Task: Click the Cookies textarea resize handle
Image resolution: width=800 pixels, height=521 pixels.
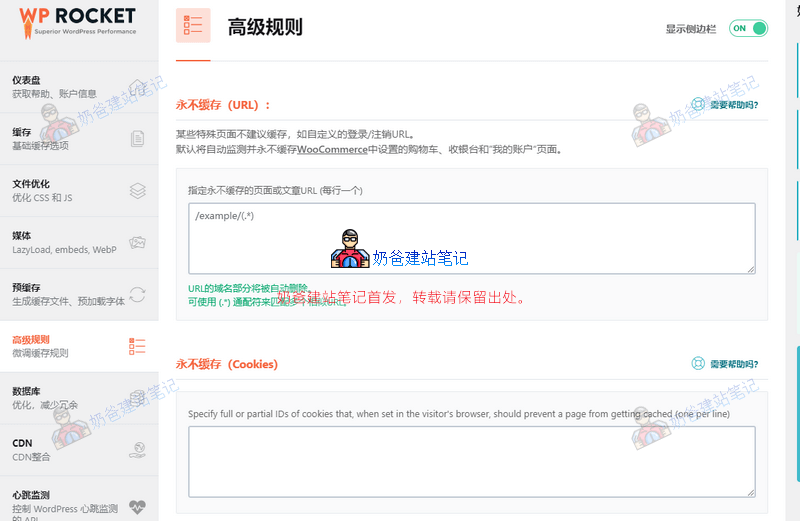Action: click(751, 492)
